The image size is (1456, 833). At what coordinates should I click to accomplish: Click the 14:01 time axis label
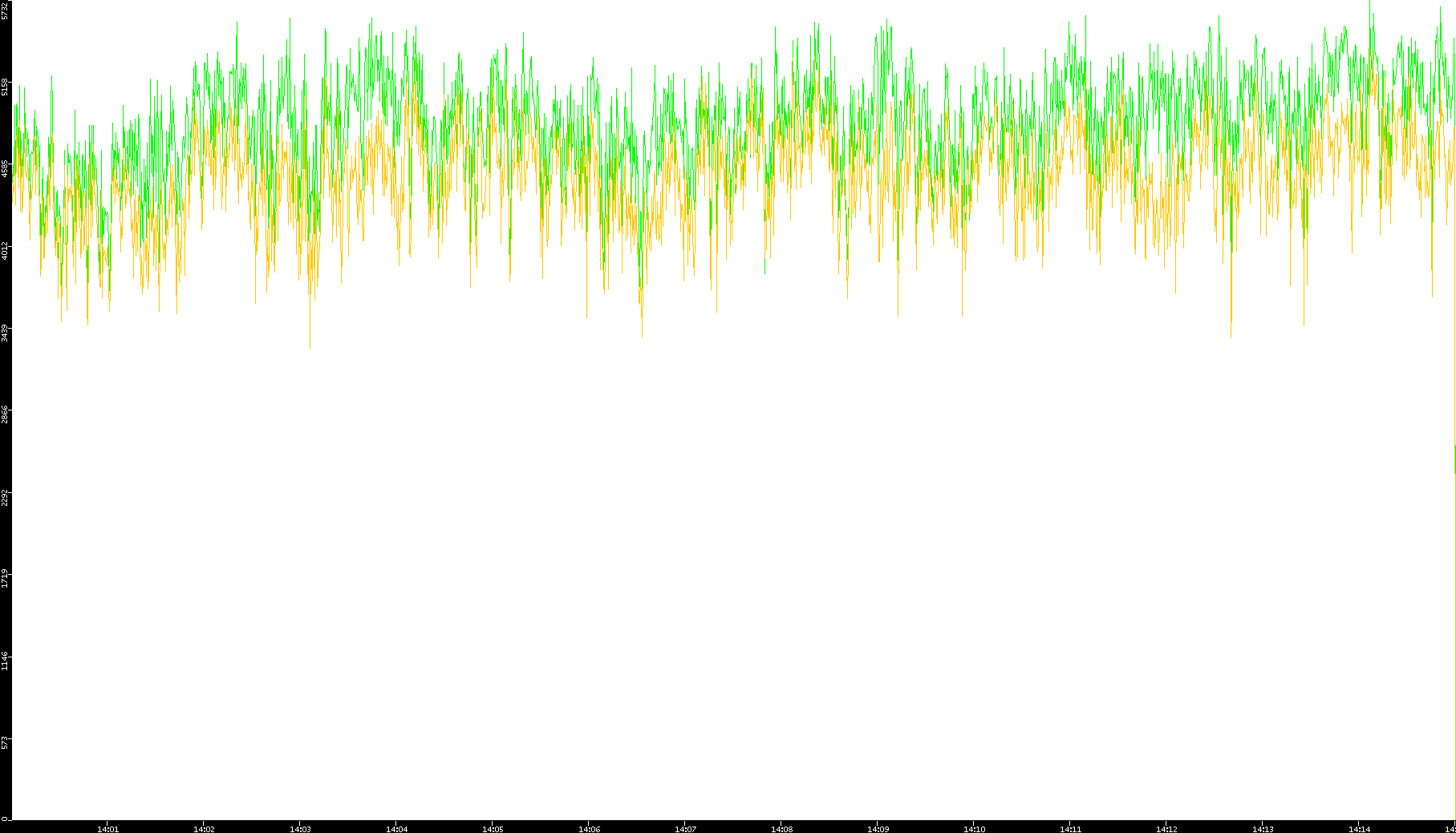107,829
